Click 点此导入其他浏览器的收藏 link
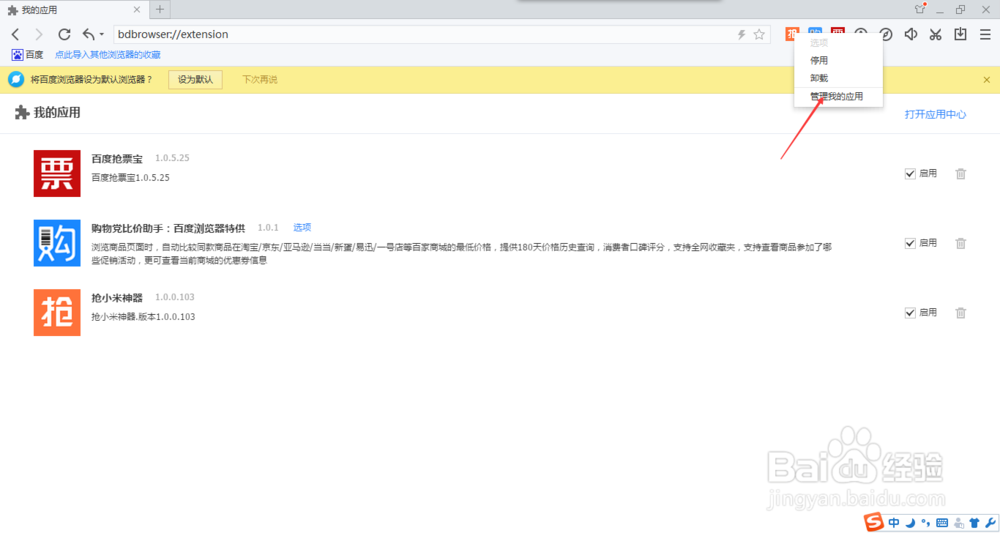Image resolution: width=1000 pixels, height=533 pixels. tap(108, 55)
